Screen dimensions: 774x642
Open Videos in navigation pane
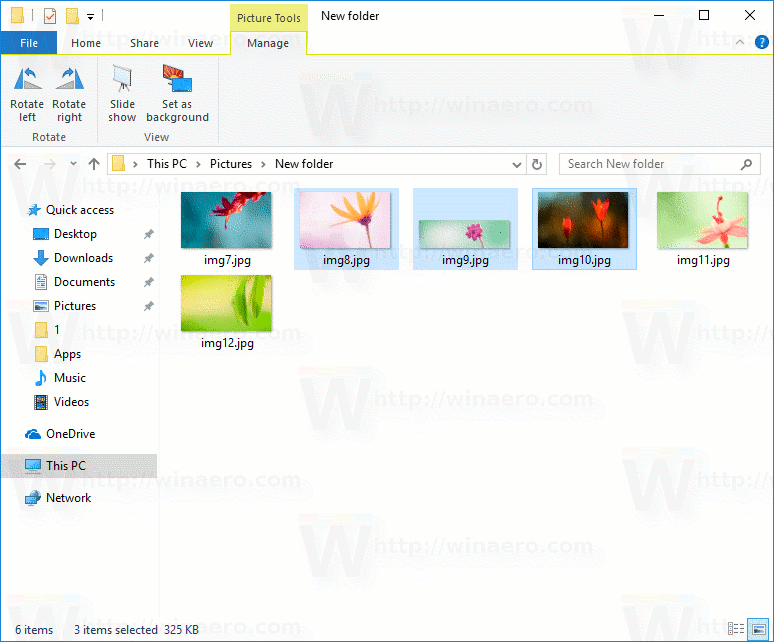71,402
